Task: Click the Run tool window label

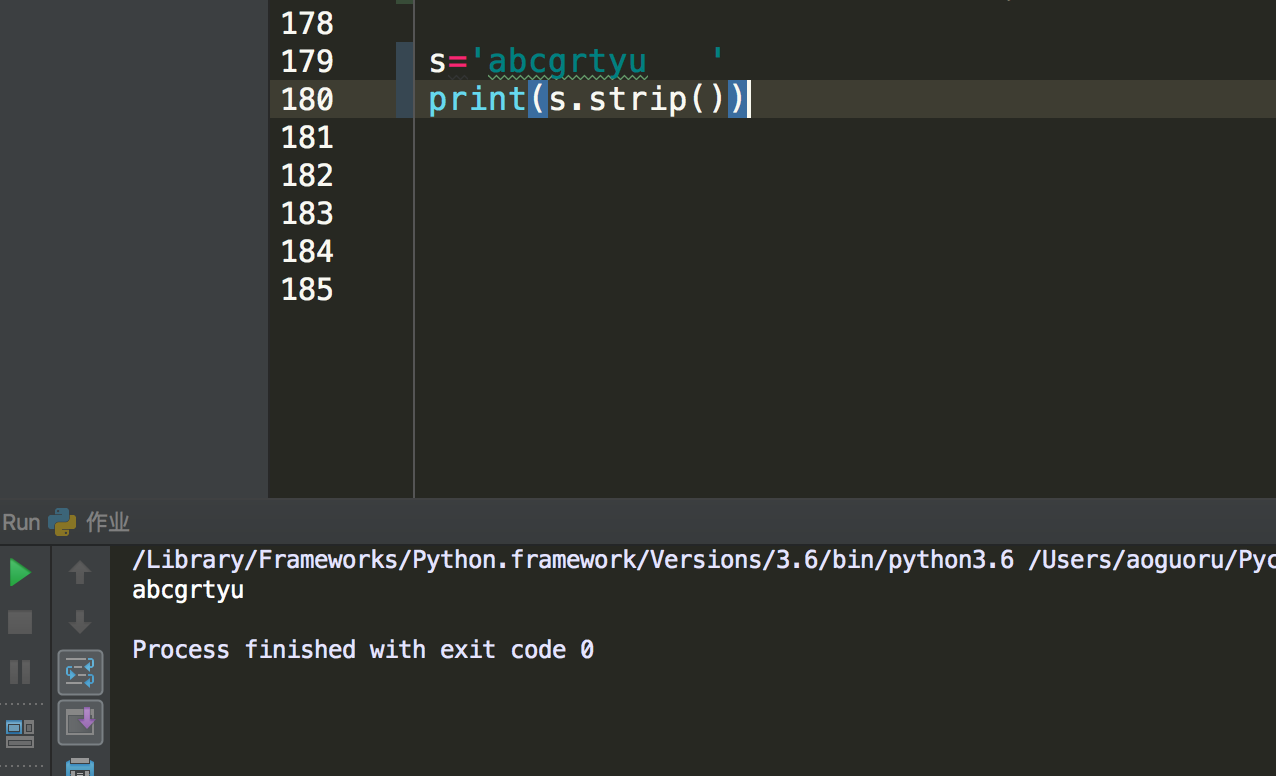Action: [x=21, y=522]
